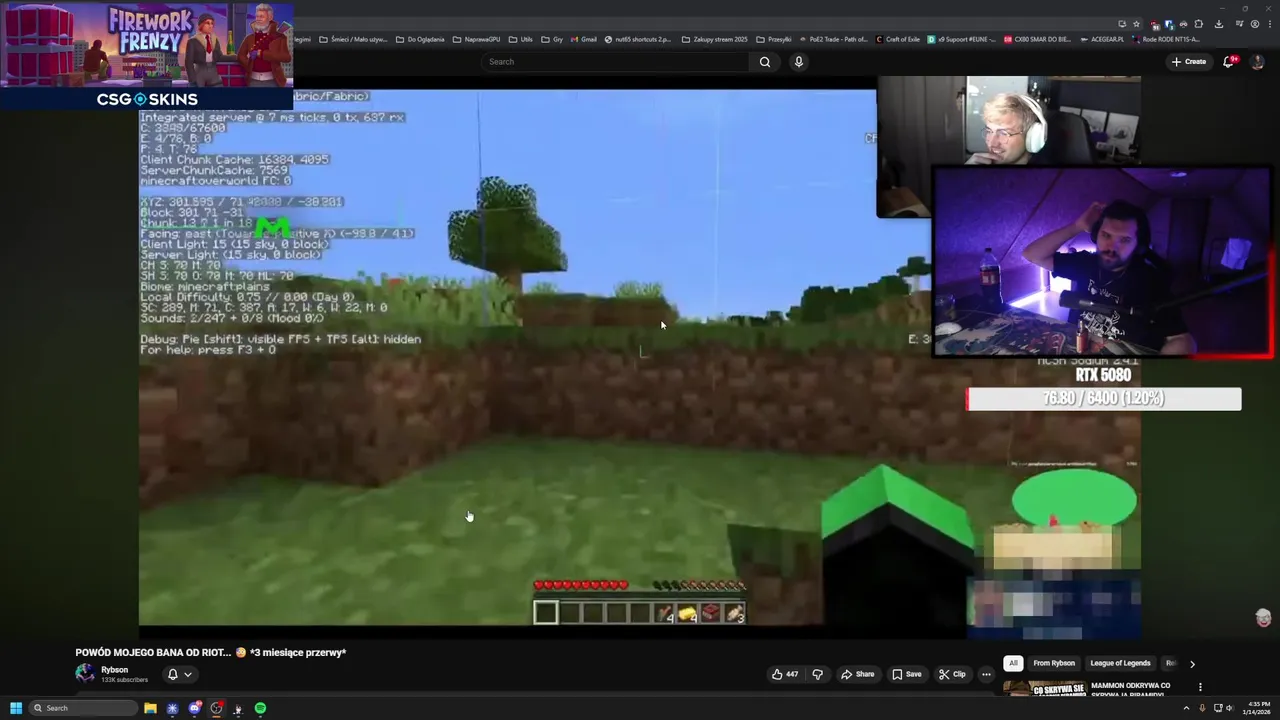Dislike the video with thumbs-down button
The height and width of the screenshot is (720, 1280).
(x=817, y=674)
